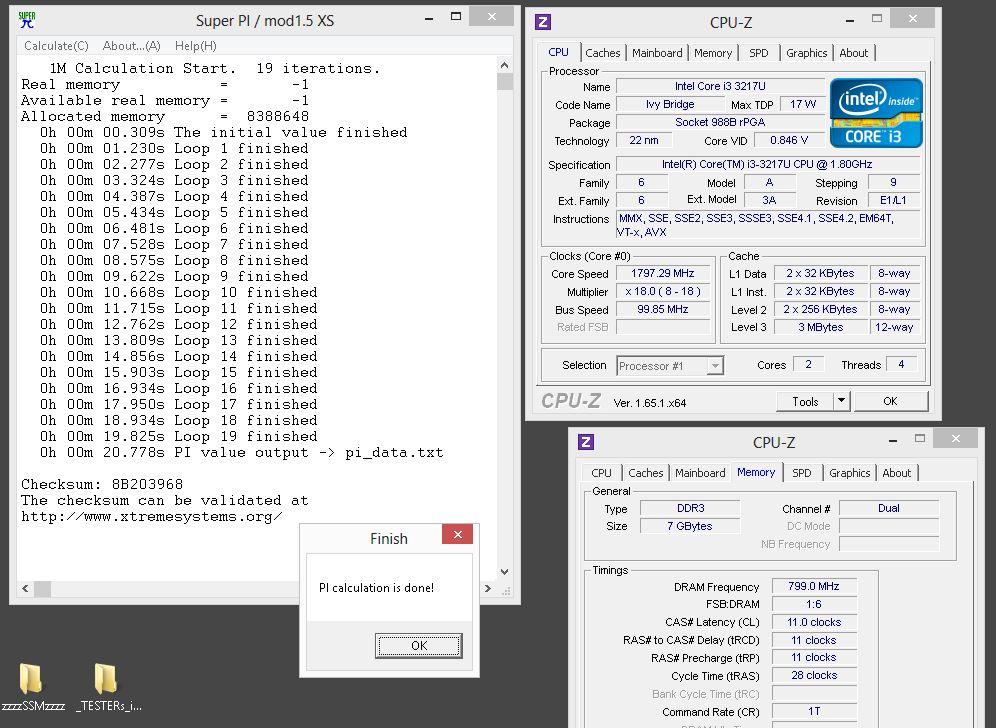Click the Intel Core i3 logo badge
The image size is (996, 728).
click(x=876, y=113)
